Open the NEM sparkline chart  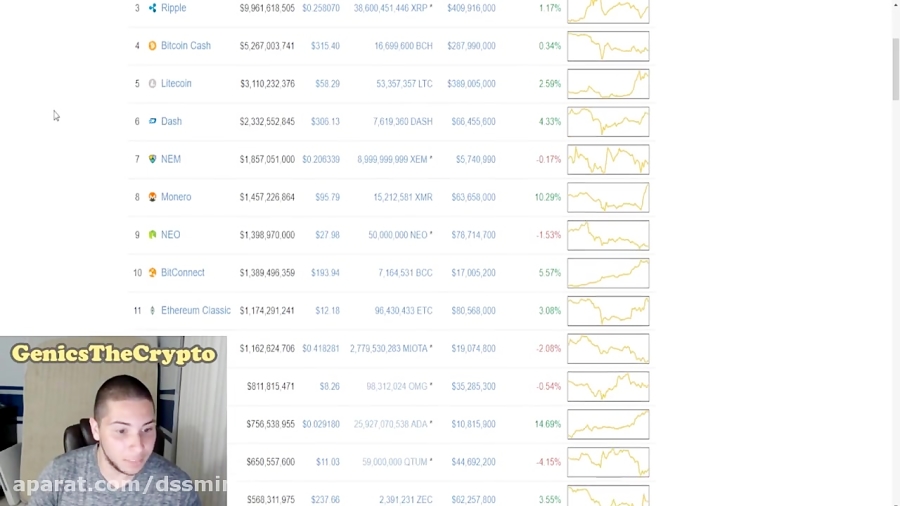608,160
